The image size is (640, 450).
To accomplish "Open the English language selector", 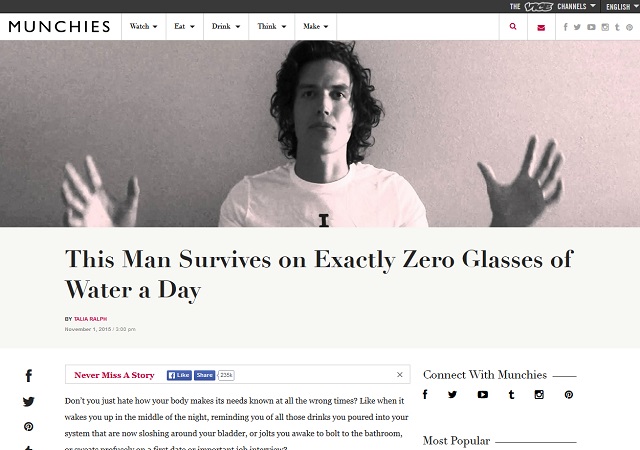I will coord(622,7).
